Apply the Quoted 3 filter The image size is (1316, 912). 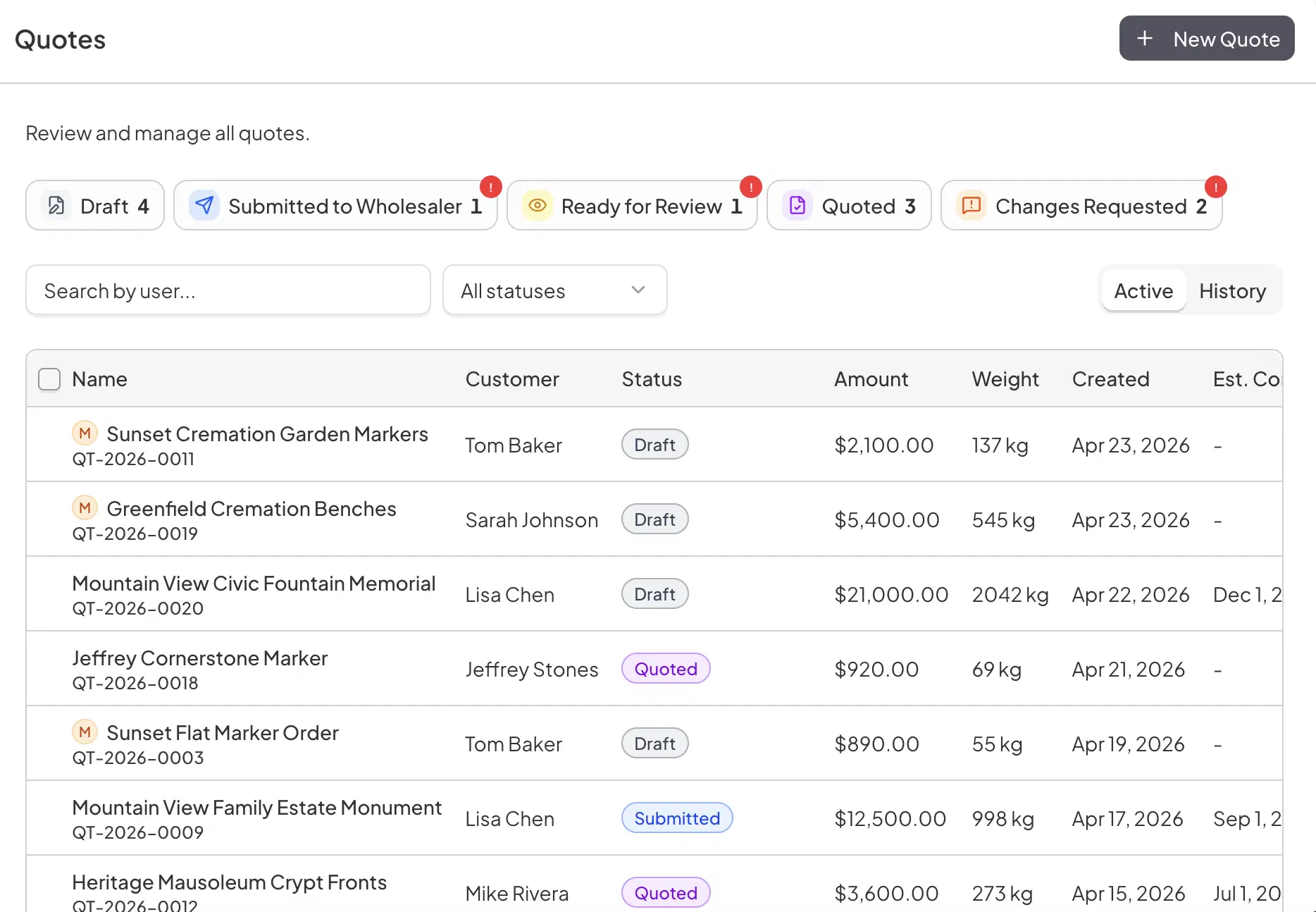[x=849, y=205]
